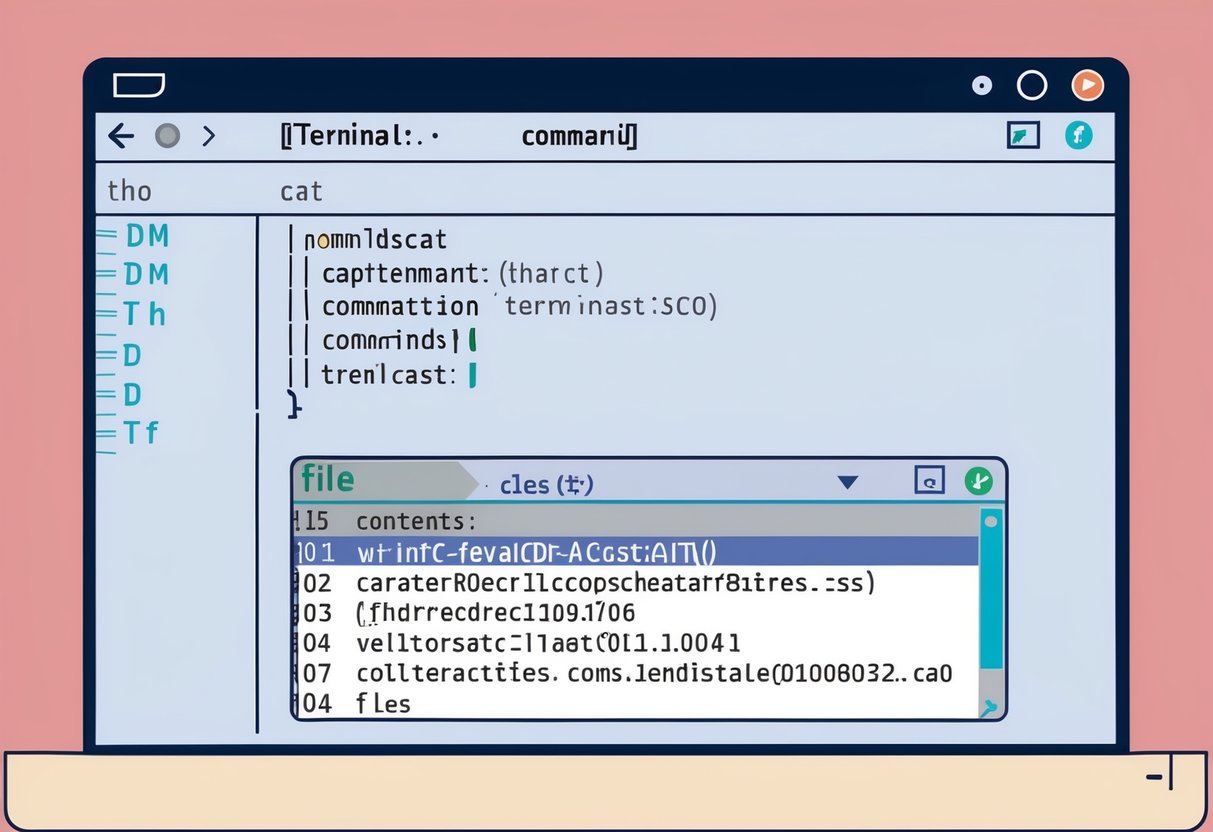The height and width of the screenshot is (832, 1213).
Task: Select the teal f icon
Action: click(1080, 135)
